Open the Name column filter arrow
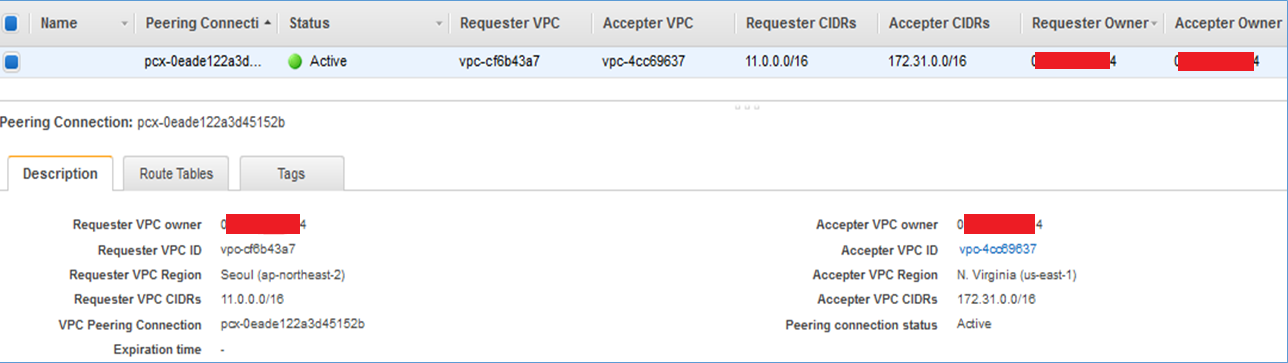Image resolution: width=1288 pixels, height=363 pixels. coord(124,23)
